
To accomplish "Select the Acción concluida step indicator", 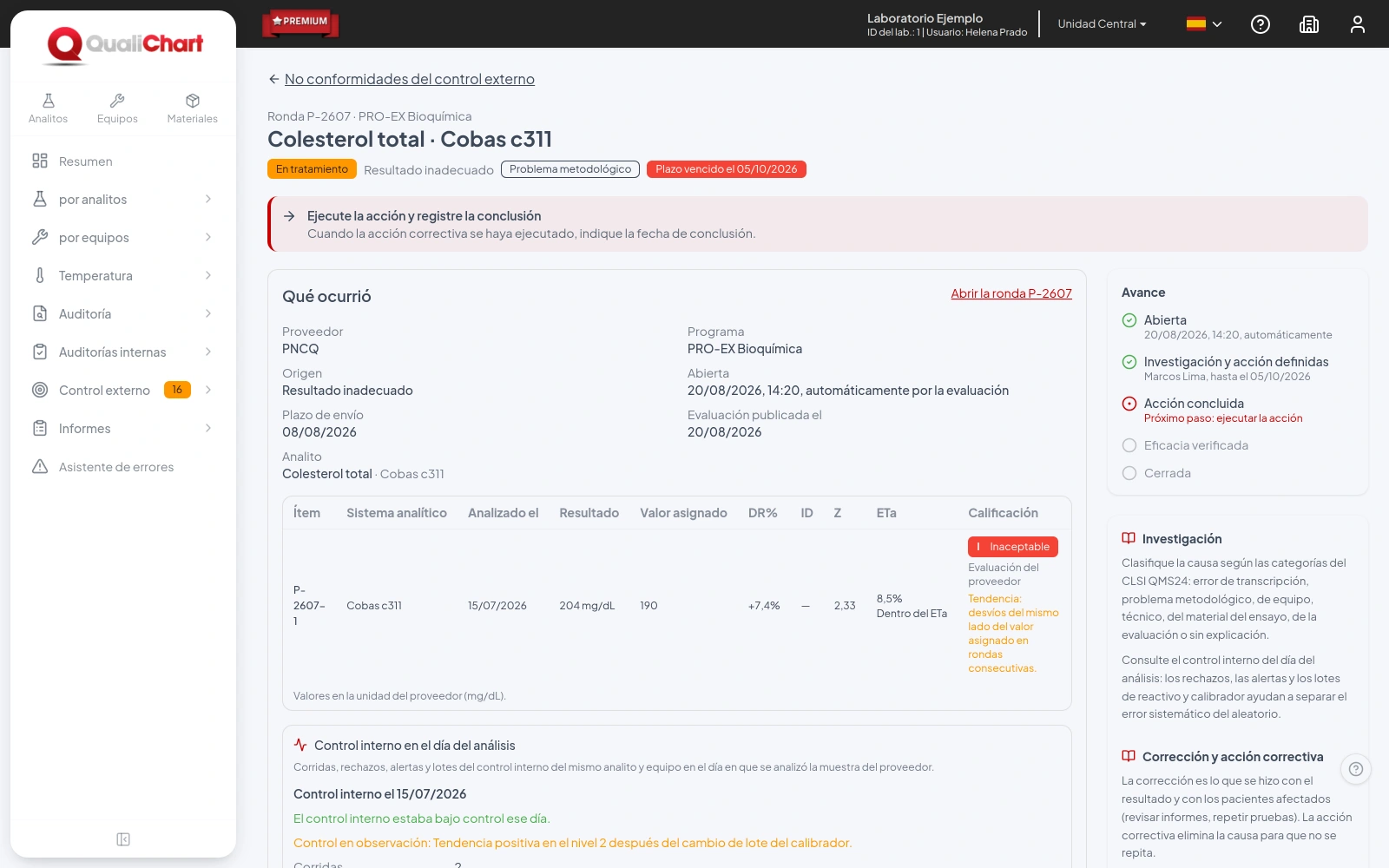I will pyautogui.click(x=1129, y=404).
